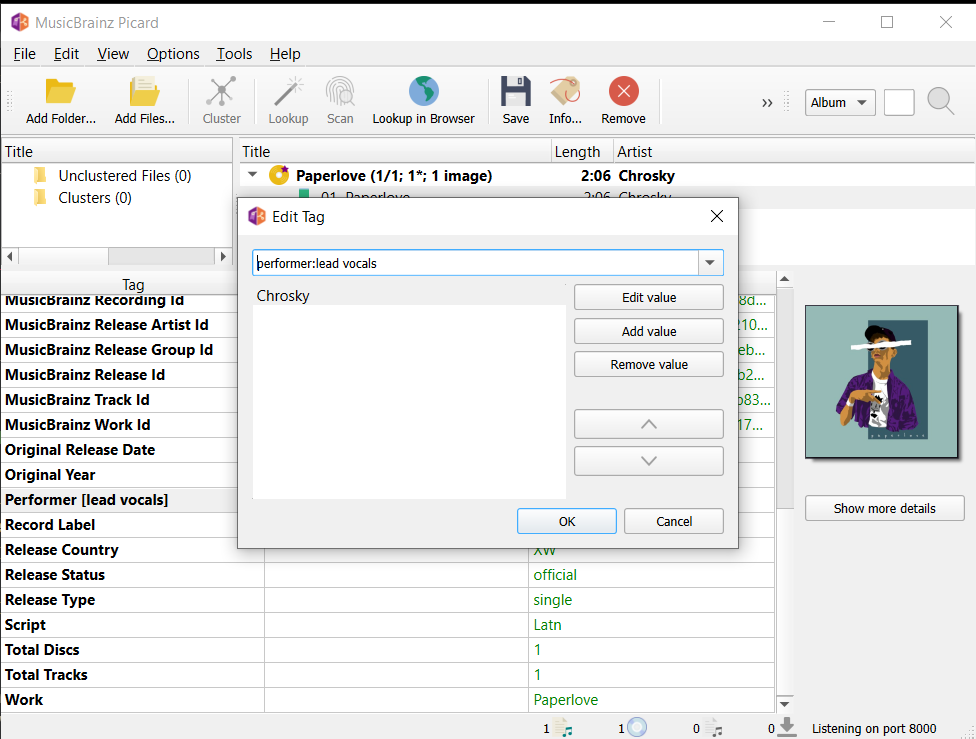
Task: Click the files count status icon
Action: click(563, 728)
